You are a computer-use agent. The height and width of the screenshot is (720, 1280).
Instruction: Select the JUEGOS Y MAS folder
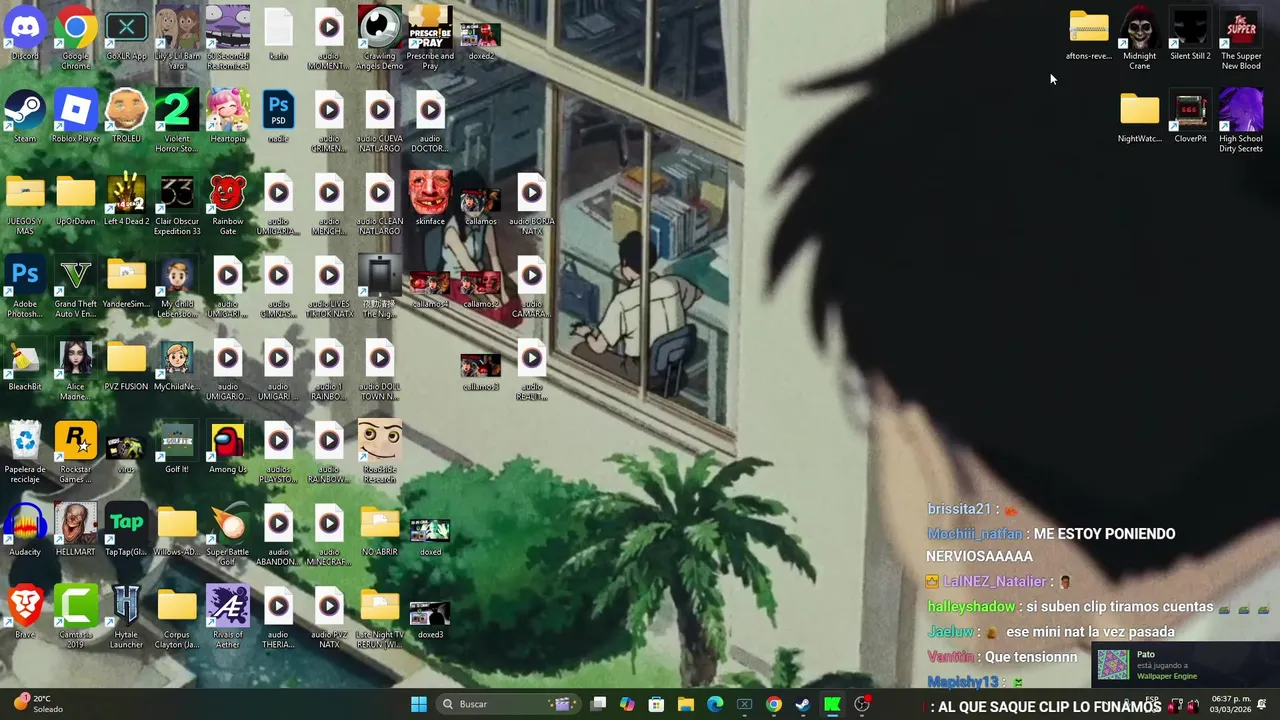[x=25, y=204]
